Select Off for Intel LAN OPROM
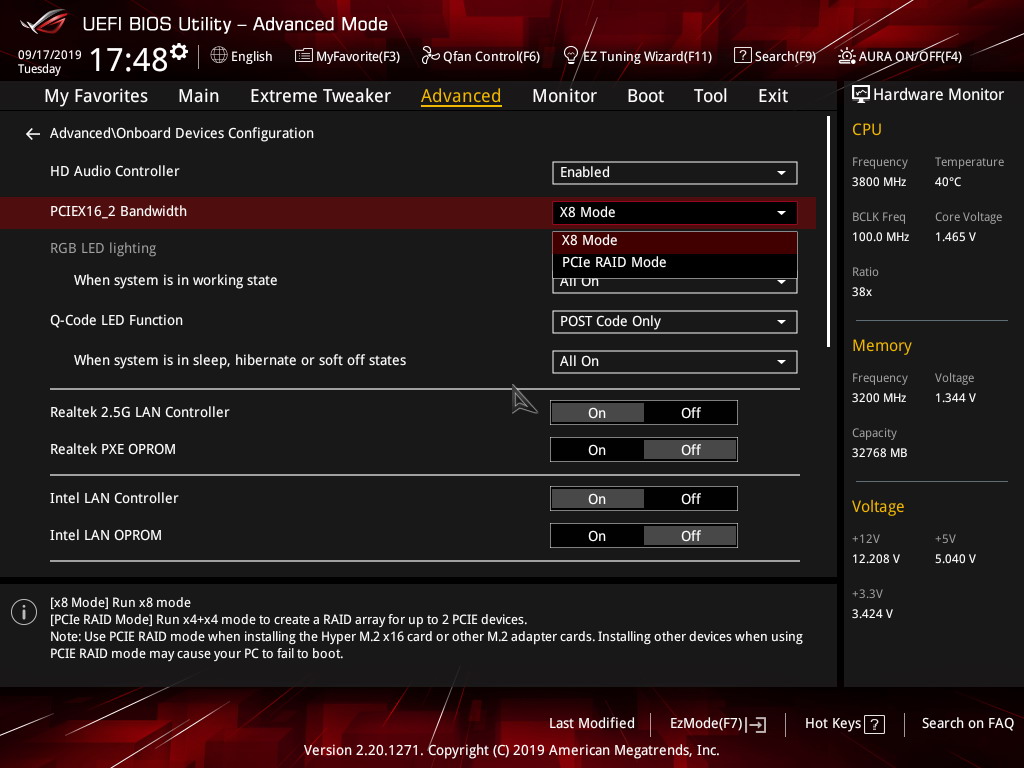Image resolution: width=1024 pixels, height=768 pixels. [x=690, y=536]
